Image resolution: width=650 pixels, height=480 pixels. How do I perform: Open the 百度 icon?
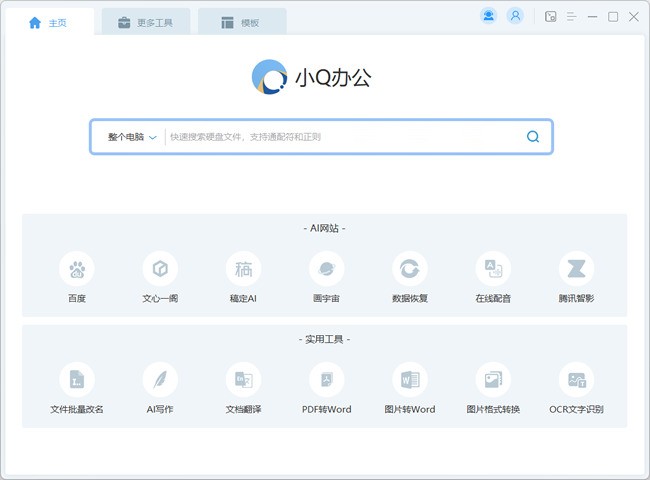(x=76, y=268)
